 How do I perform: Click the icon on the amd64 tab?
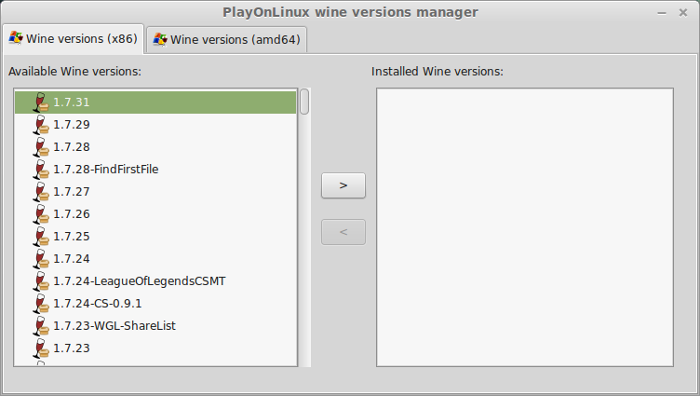[x=160, y=39]
